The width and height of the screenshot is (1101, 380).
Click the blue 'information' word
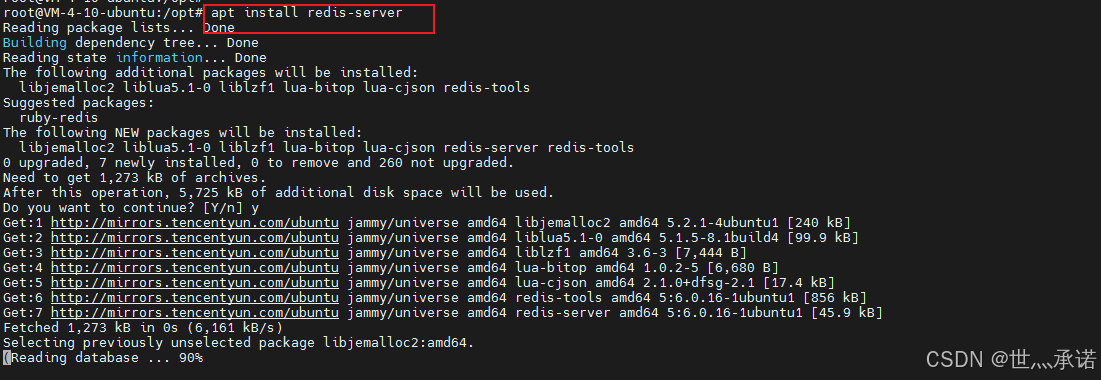tap(159, 58)
